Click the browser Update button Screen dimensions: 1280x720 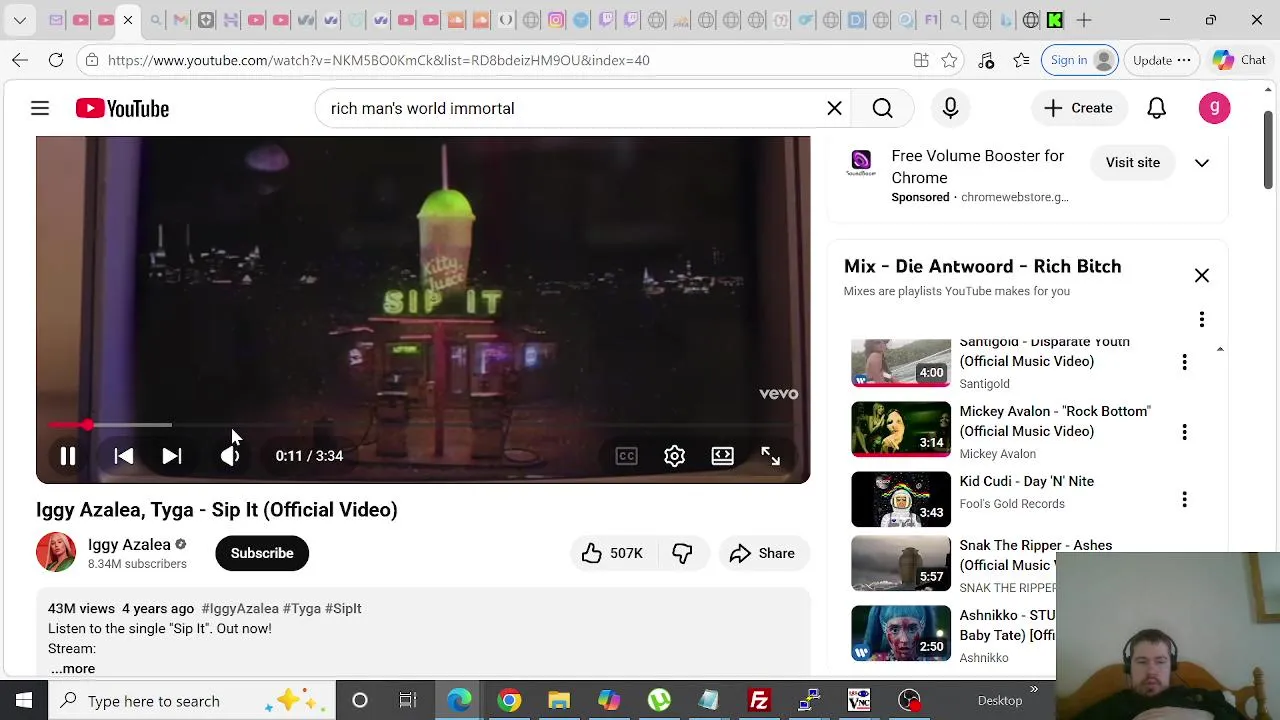click(1161, 60)
